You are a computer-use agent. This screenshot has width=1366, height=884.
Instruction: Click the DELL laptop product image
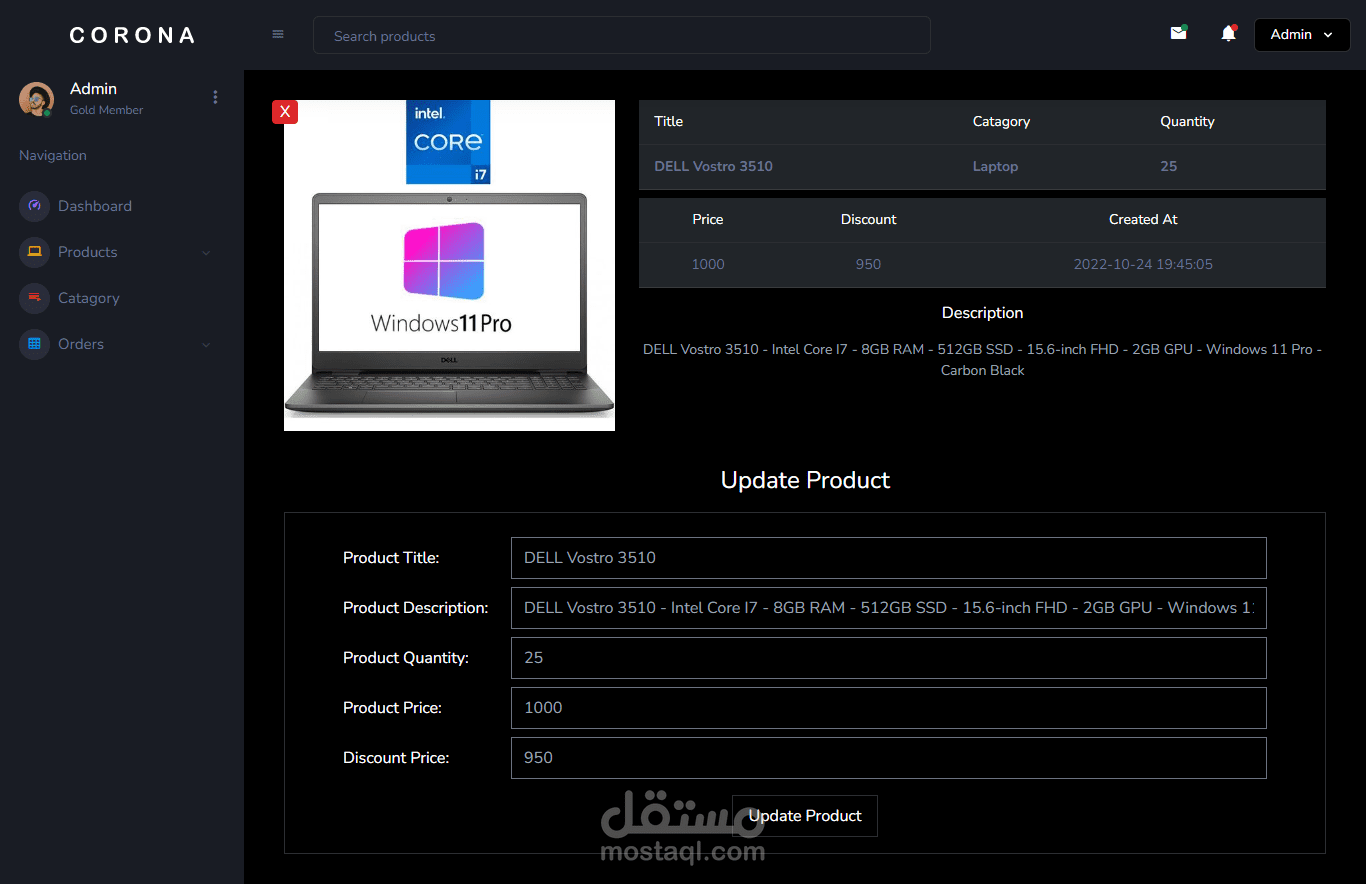(449, 265)
